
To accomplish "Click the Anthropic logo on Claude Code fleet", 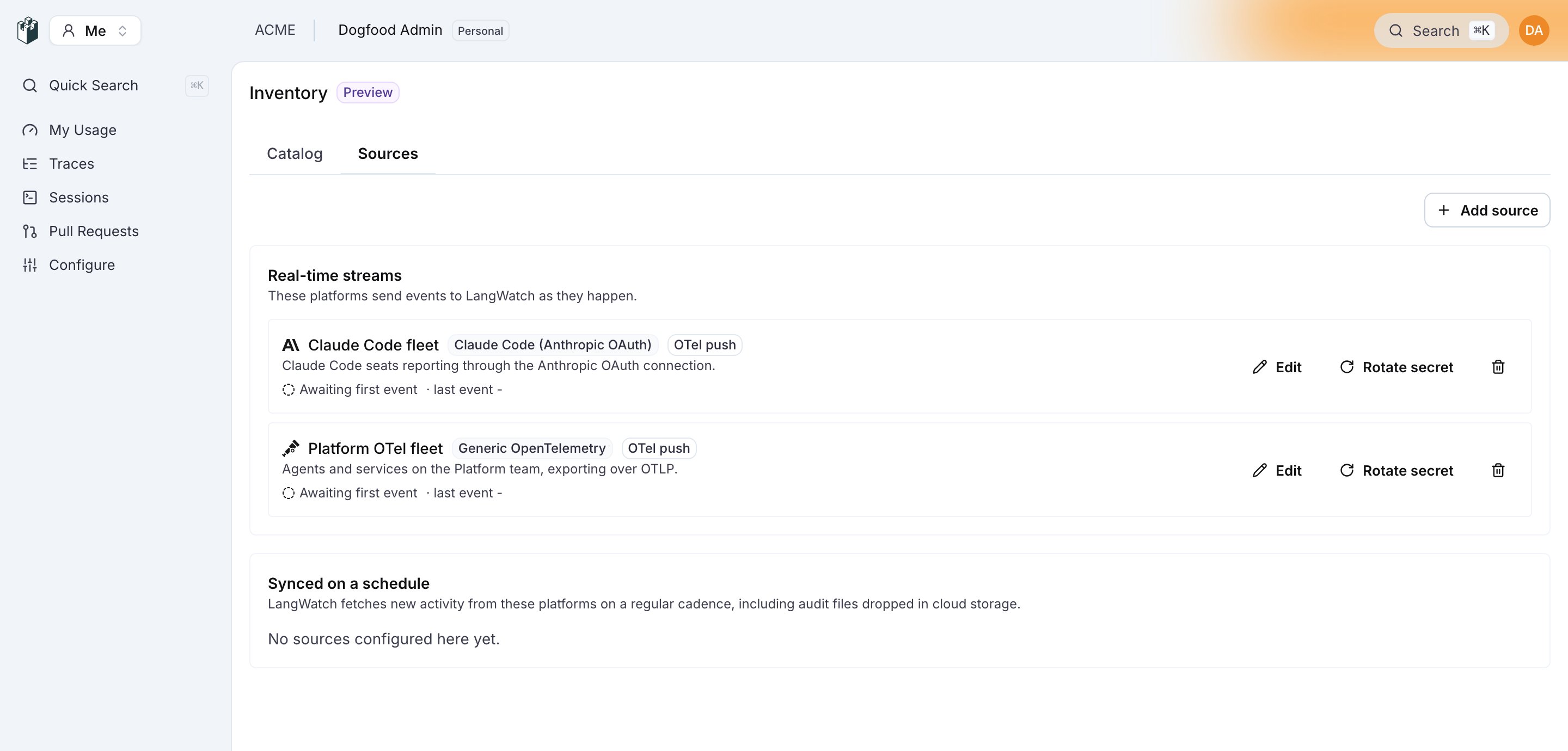I will click(290, 345).
